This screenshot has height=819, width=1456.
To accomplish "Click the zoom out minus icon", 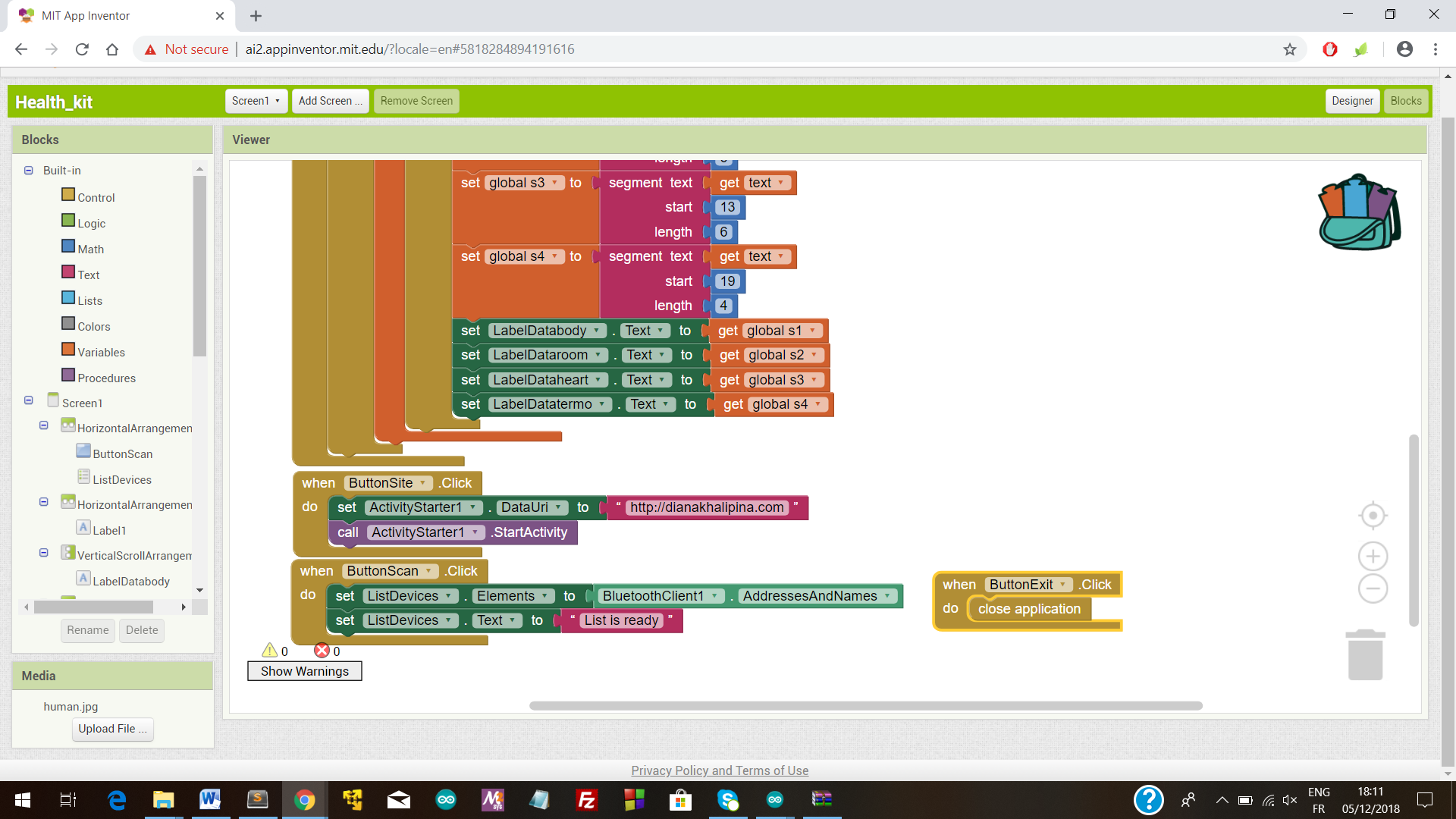I will pyautogui.click(x=1373, y=589).
